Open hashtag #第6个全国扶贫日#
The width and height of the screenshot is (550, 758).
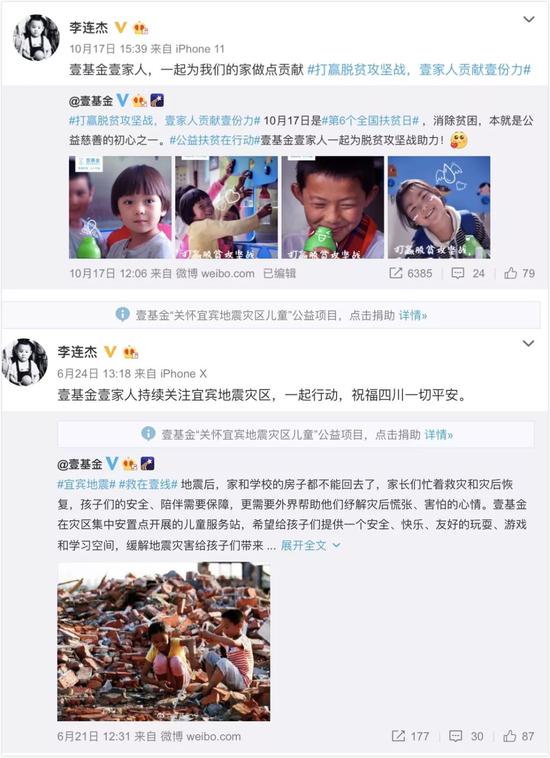370,120
